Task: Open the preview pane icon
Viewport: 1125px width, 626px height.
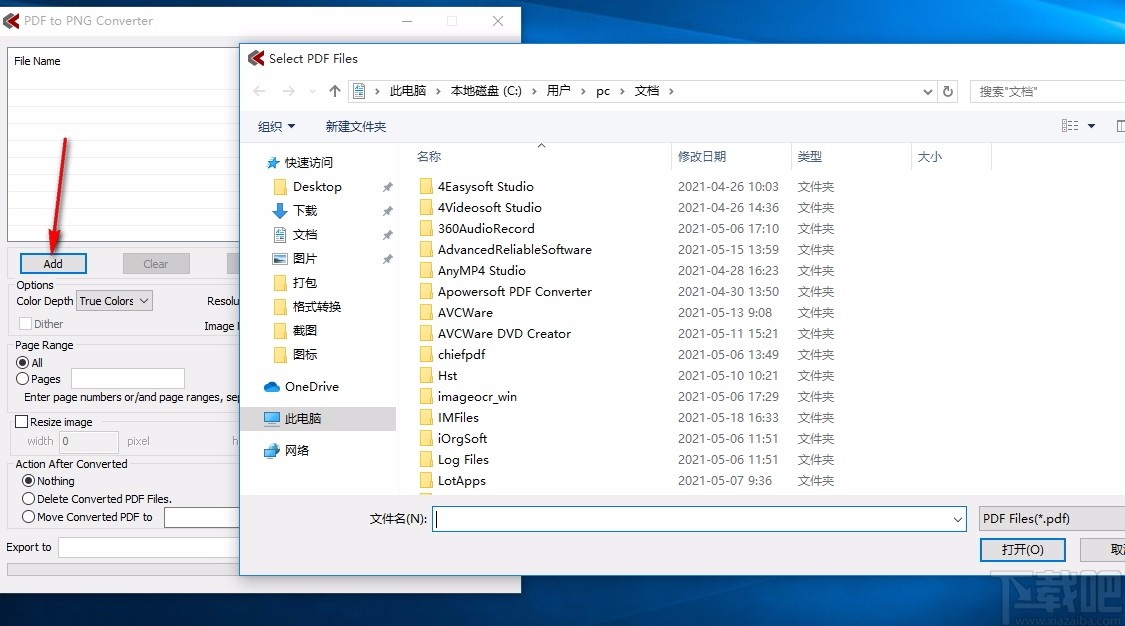Action: point(1120,125)
